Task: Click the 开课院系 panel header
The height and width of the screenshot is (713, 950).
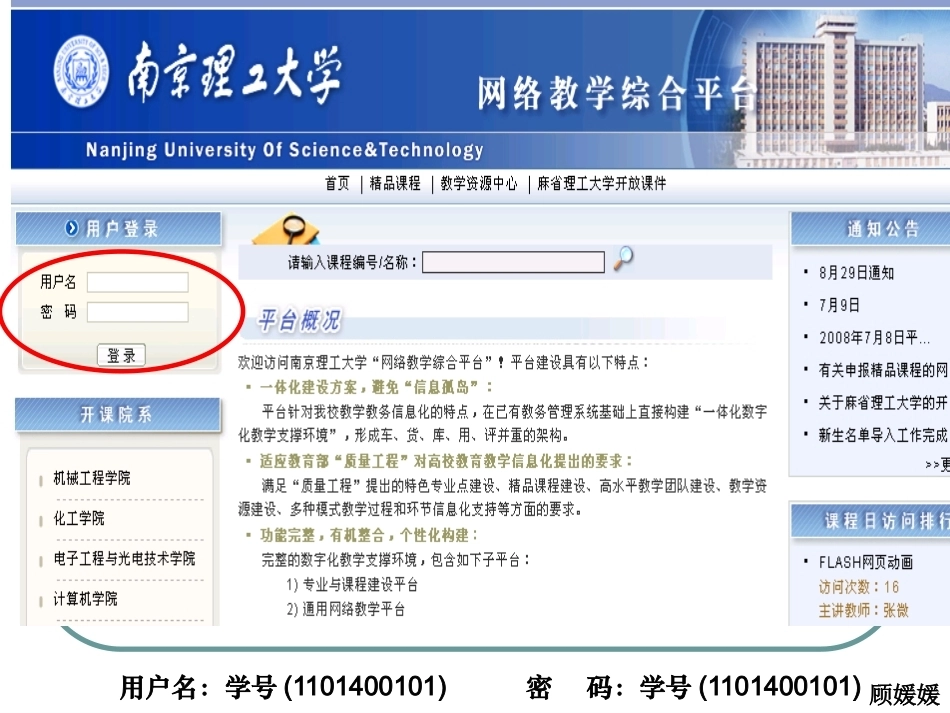Action: [x=118, y=414]
